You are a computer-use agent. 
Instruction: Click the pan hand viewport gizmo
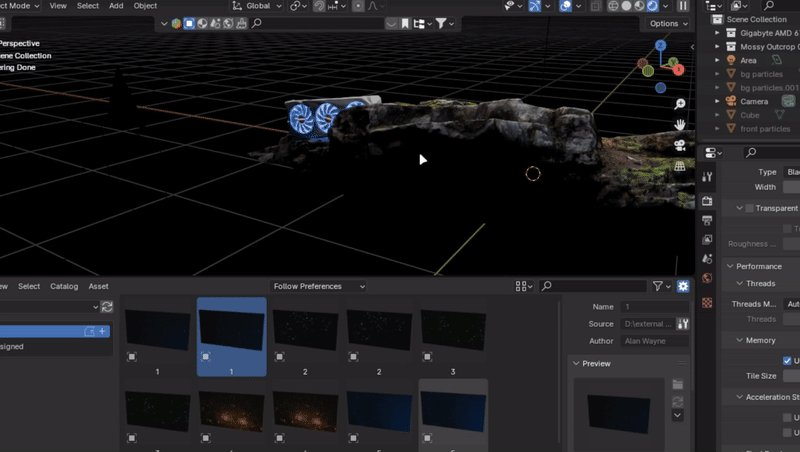tap(680, 124)
